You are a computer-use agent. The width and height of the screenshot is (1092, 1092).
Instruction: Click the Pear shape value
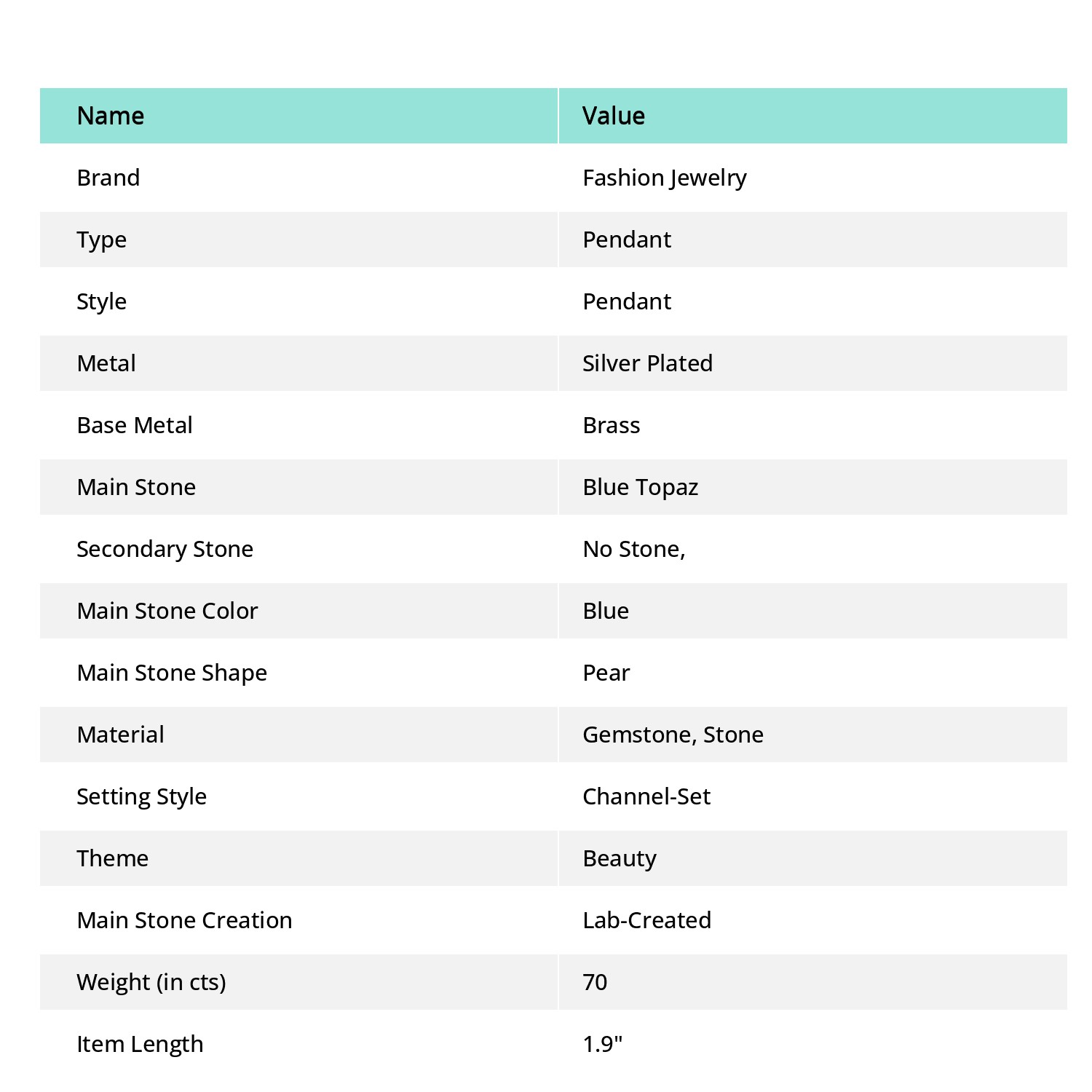(x=606, y=673)
